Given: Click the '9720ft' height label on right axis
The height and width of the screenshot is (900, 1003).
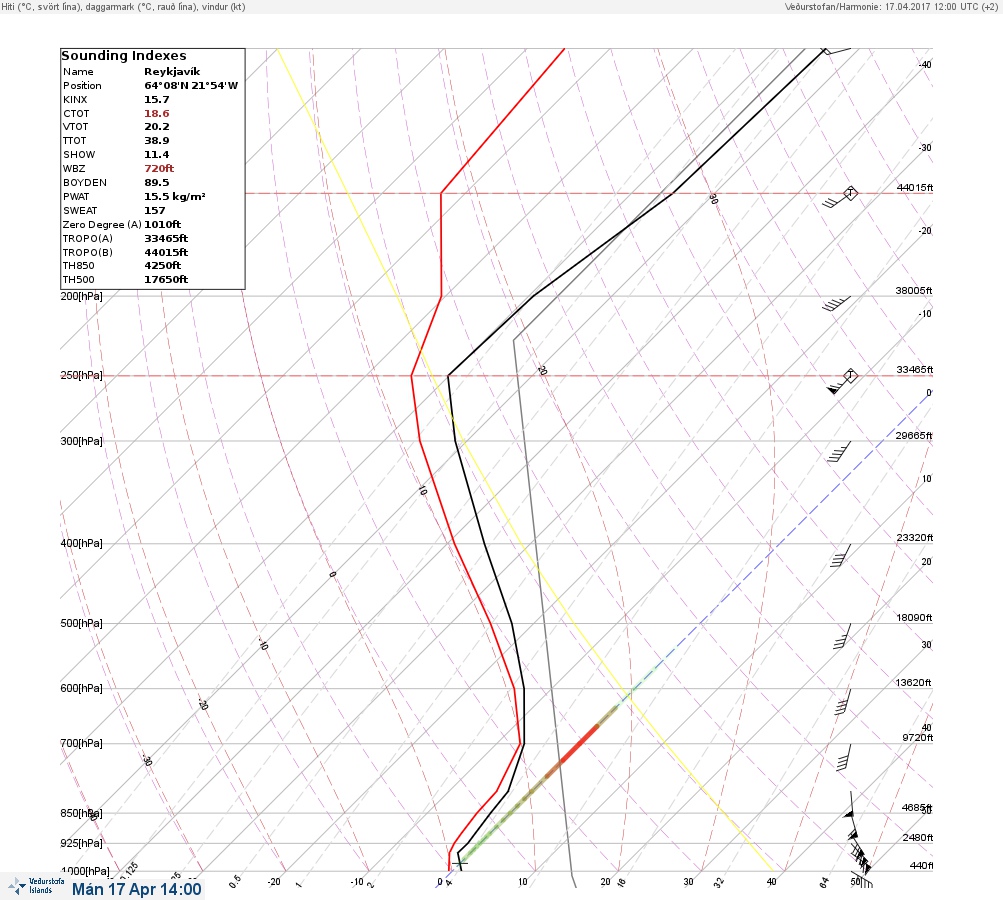Looking at the screenshot, I should tap(917, 738).
